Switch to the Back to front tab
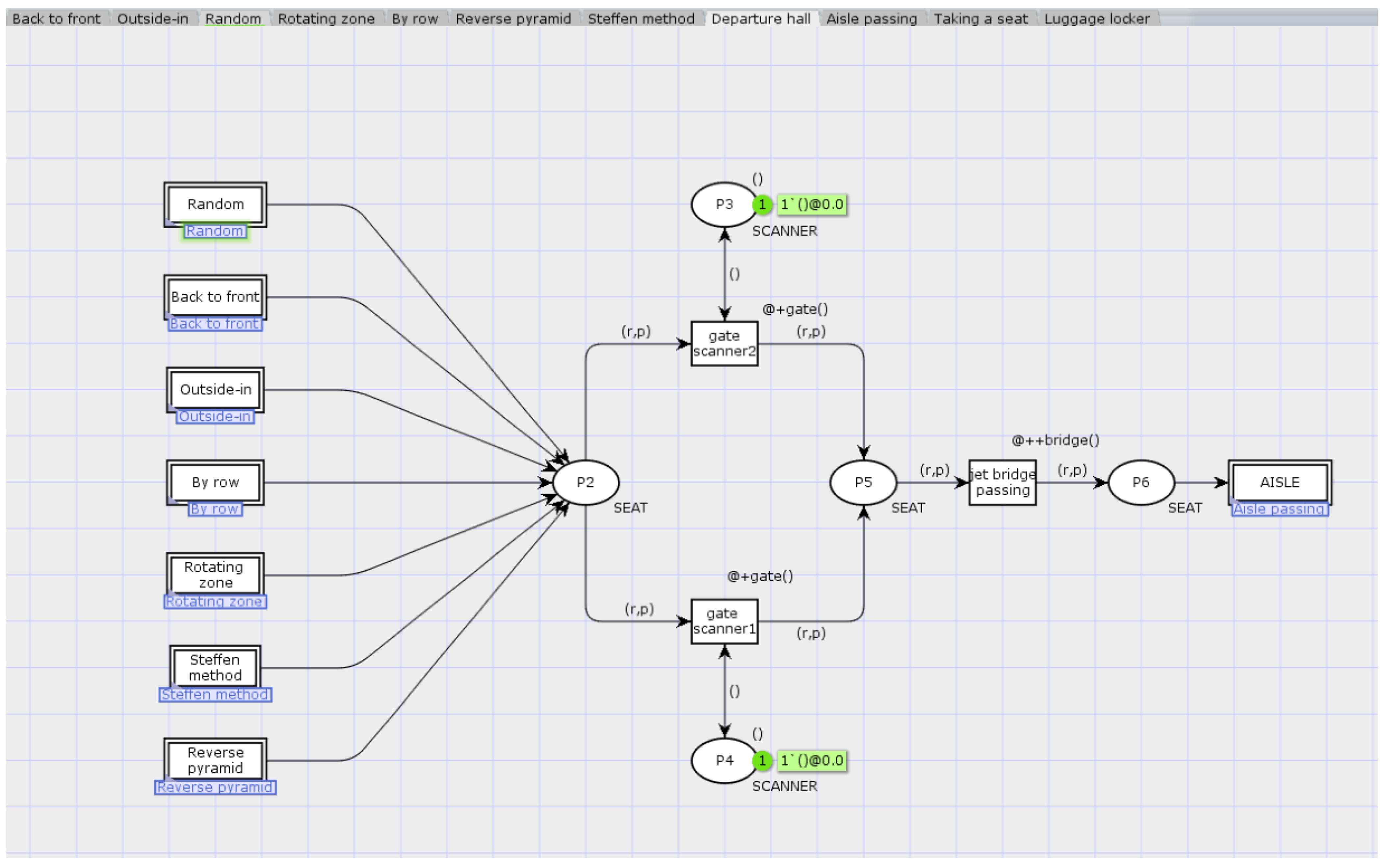 [x=56, y=18]
